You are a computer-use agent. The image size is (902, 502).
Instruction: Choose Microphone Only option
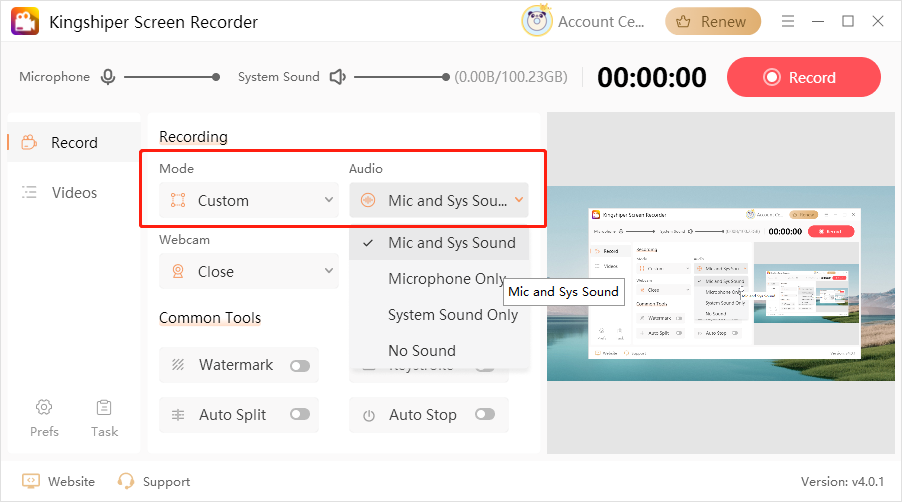coord(439,278)
